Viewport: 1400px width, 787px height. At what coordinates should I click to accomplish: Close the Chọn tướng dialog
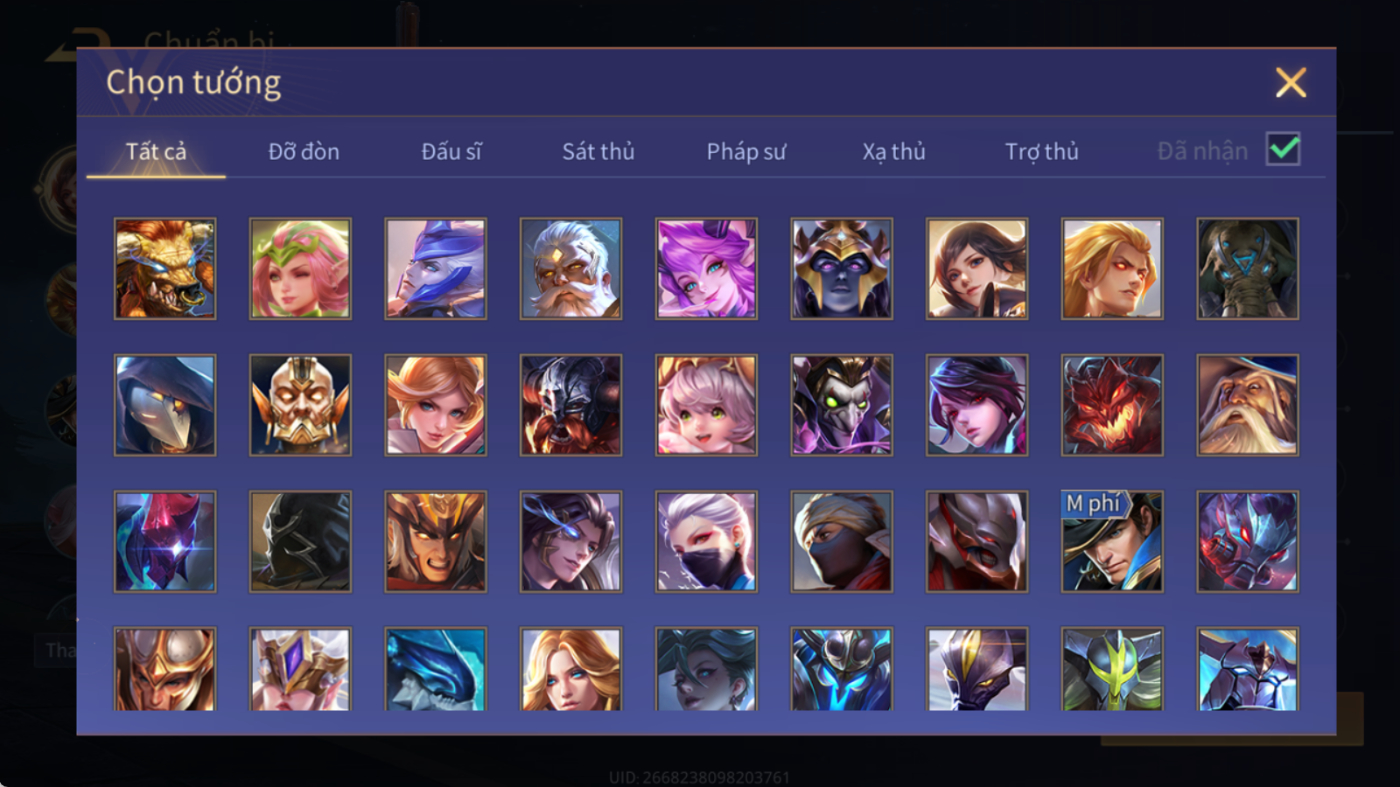(x=1291, y=82)
